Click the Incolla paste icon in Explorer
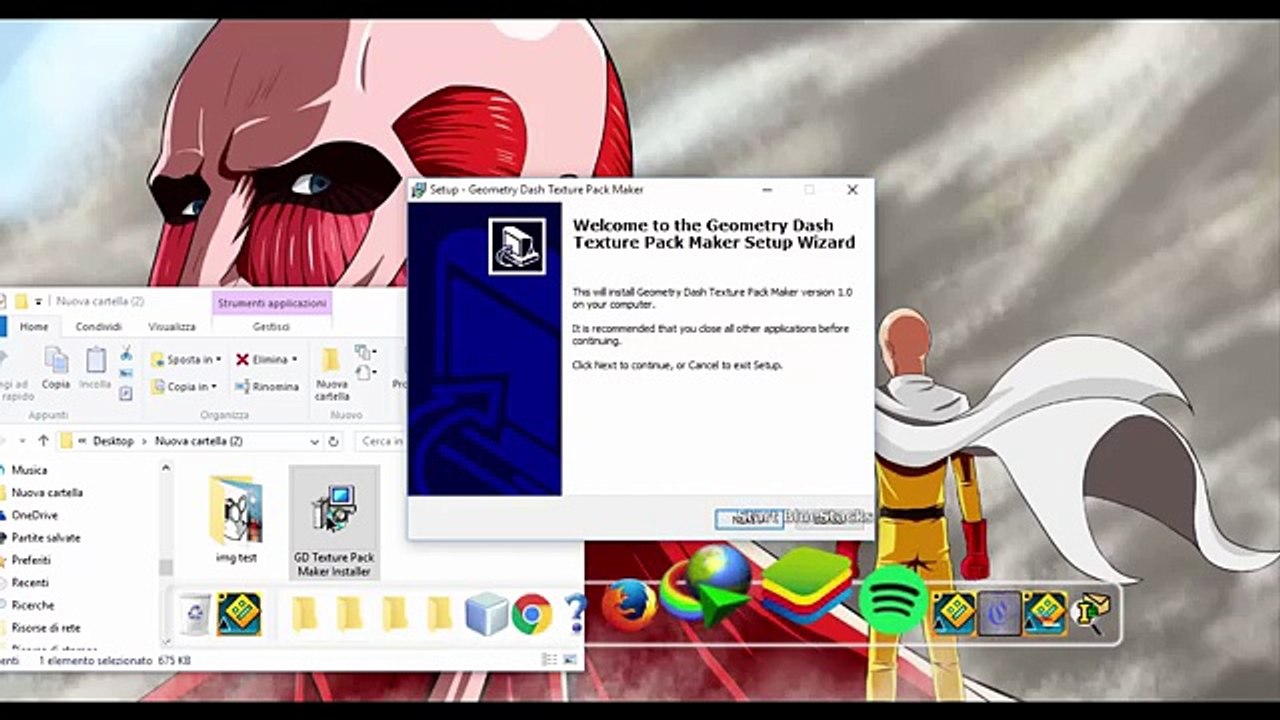Image resolution: width=1280 pixels, height=720 pixels. coord(95,367)
